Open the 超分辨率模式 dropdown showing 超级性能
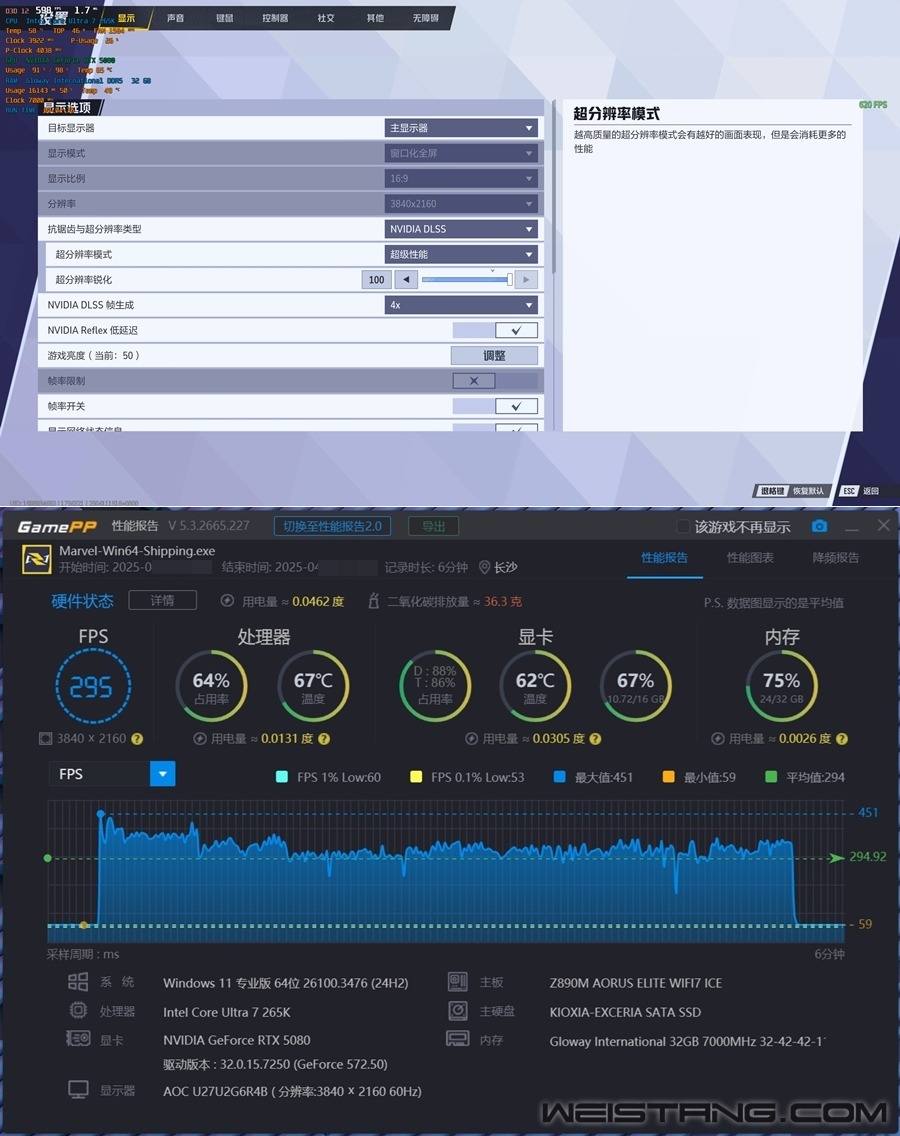 point(461,254)
